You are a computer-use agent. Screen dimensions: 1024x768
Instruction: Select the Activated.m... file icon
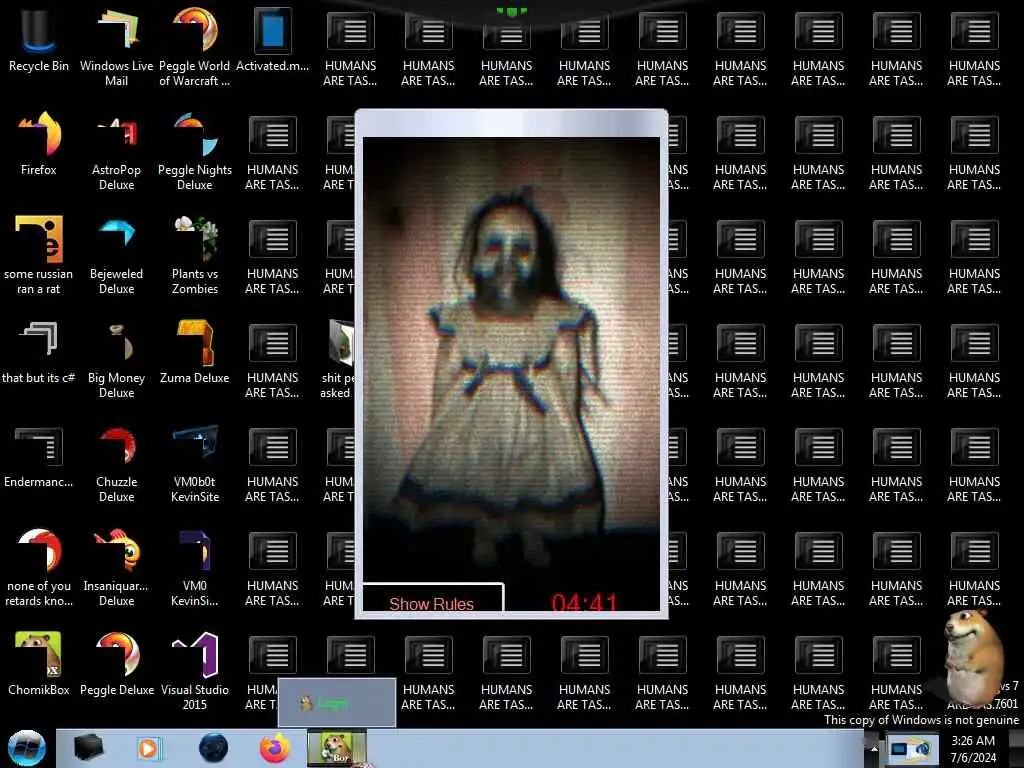[x=272, y=39]
